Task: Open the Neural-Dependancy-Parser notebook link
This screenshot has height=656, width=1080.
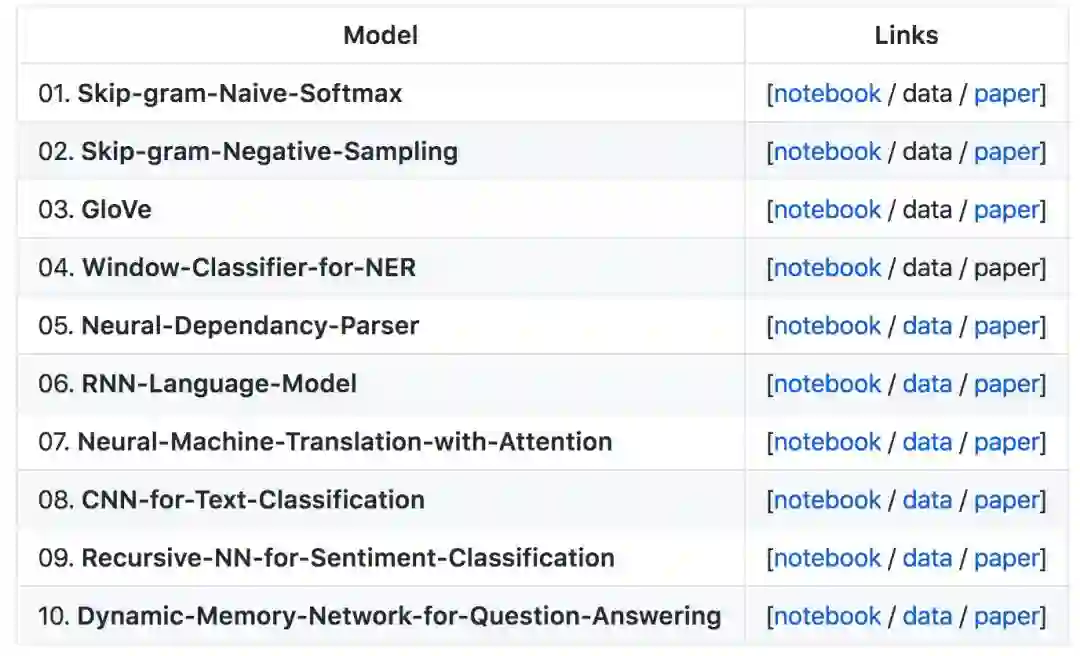Action: tap(827, 326)
